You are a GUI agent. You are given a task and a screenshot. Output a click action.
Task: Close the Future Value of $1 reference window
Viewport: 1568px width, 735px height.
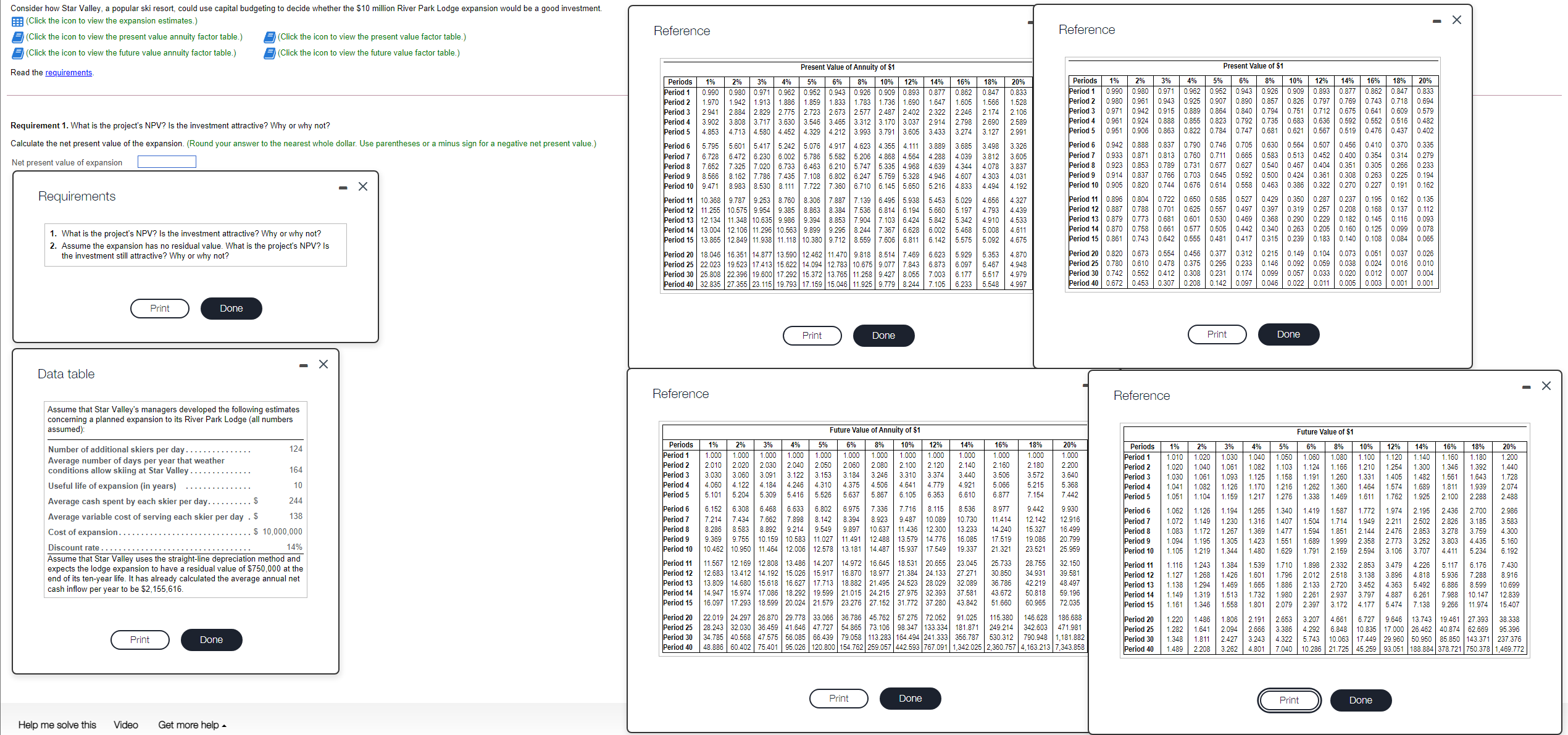1546,386
